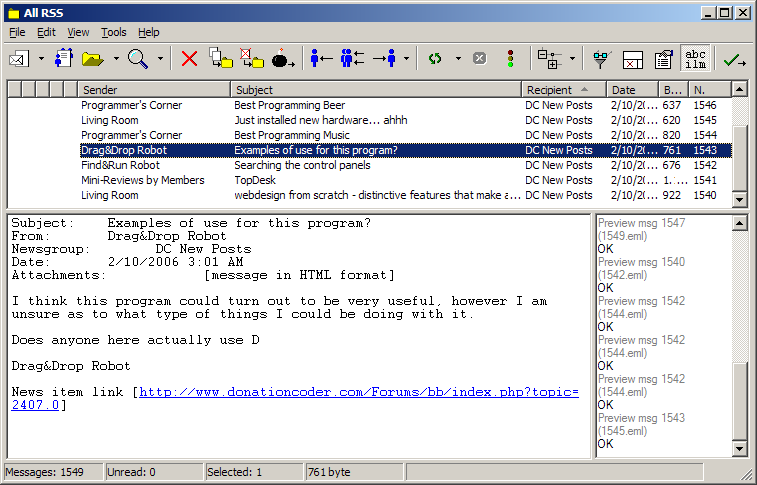The height and width of the screenshot is (485, 757).
Task: Click the funnel filter icon
Action: (x=601, y=59)
